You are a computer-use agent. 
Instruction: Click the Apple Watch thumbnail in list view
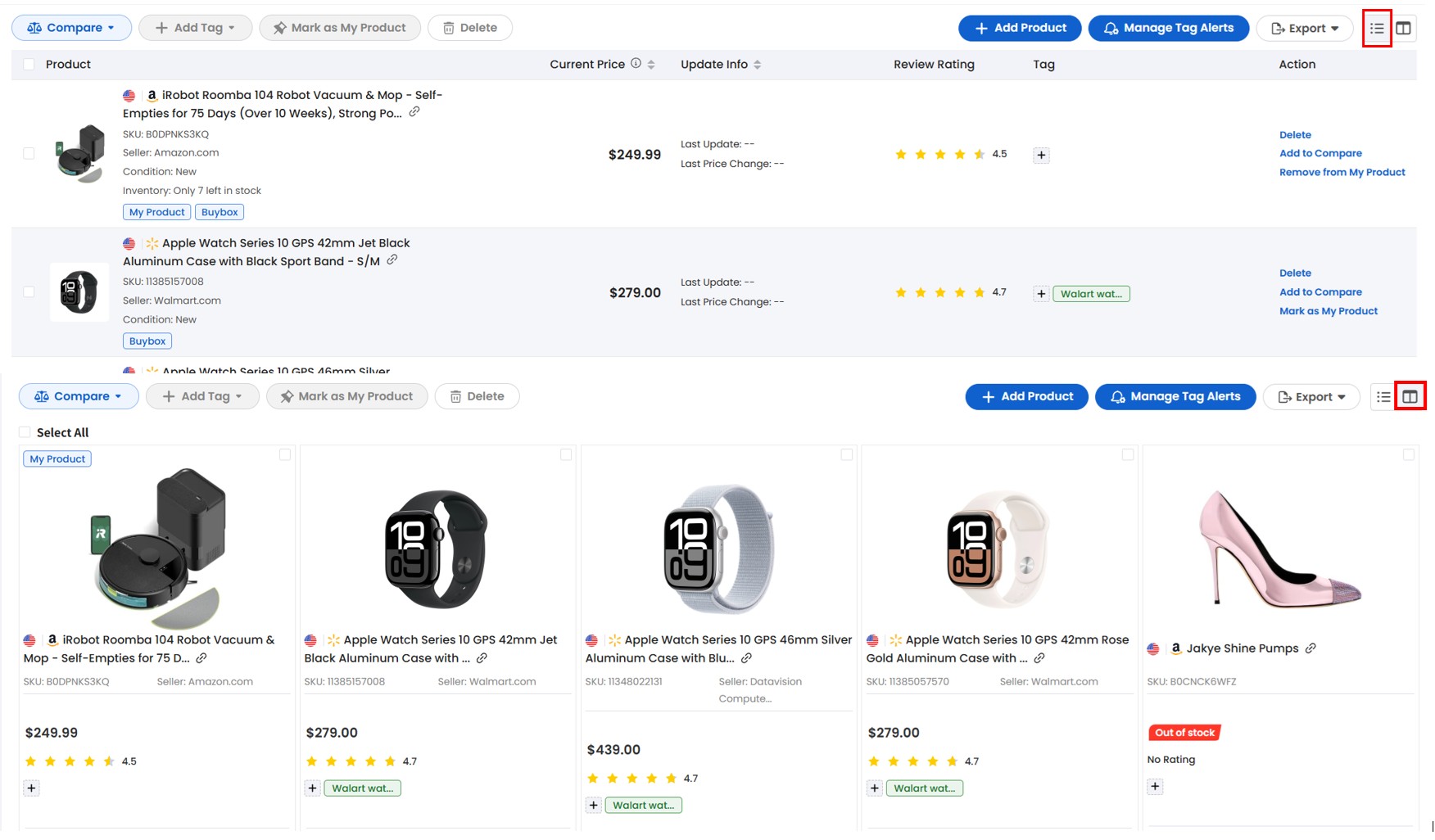pos(79,292)
